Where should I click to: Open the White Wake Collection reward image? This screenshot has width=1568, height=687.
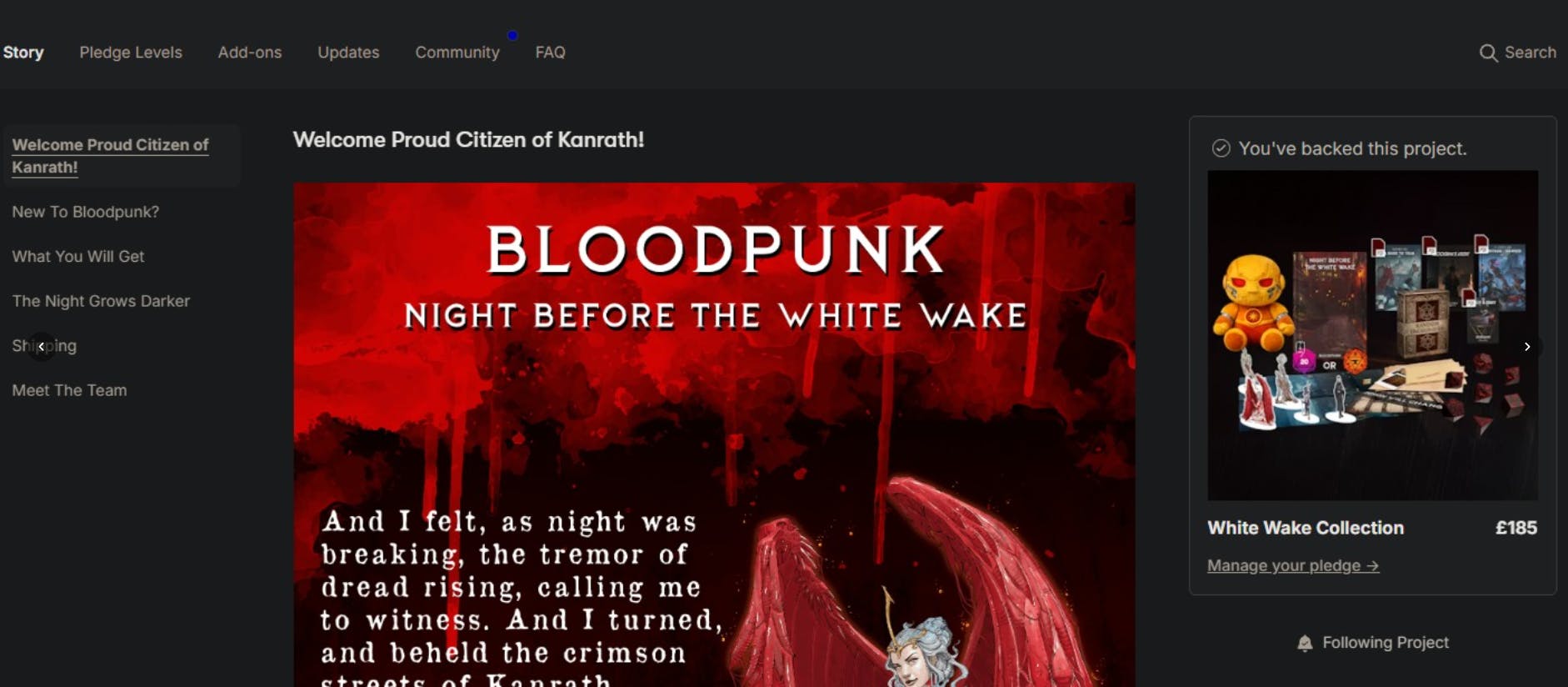[1373, 335]
